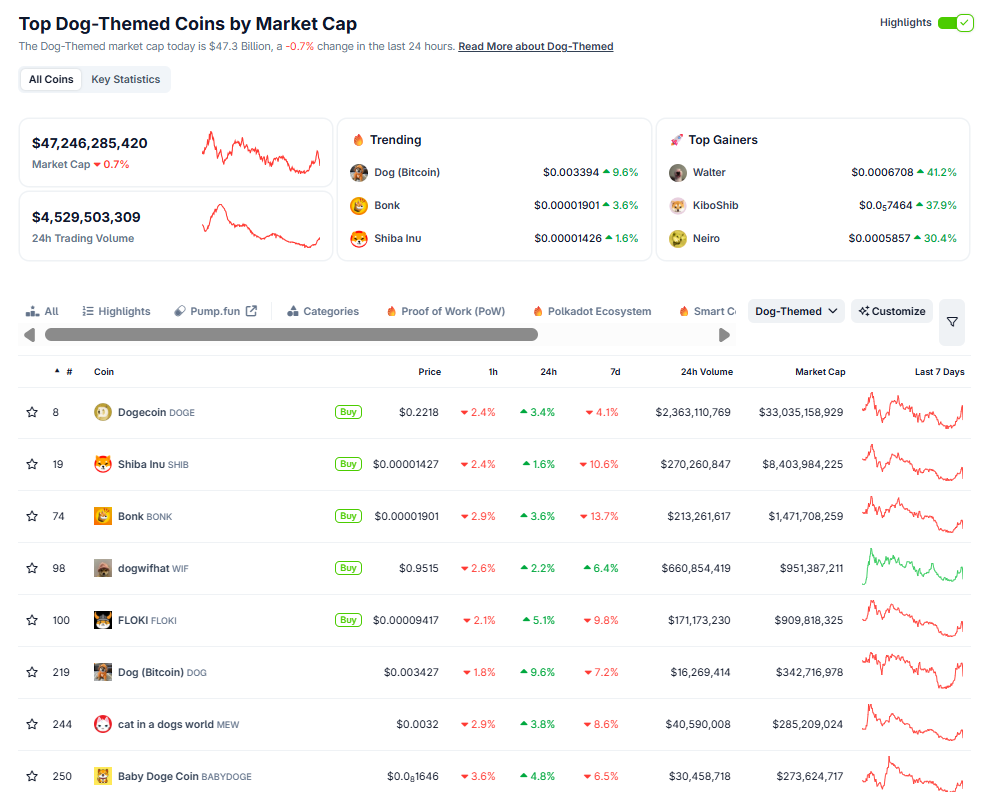
Task: Click Shiba Inu icon in Trending card
Action: [359, 239]
